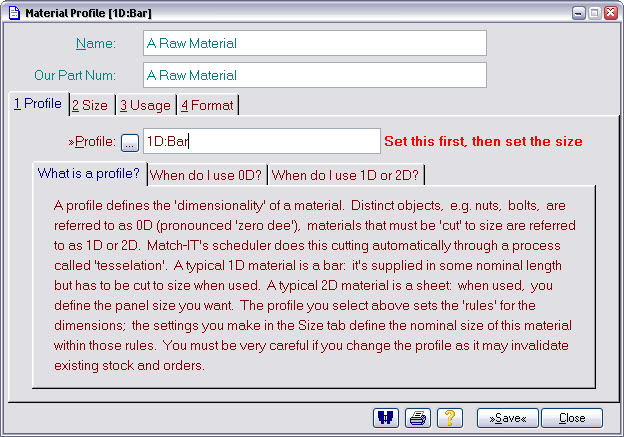Click the '»Profile:' label
624x437 pixels.
pos(92,141)
